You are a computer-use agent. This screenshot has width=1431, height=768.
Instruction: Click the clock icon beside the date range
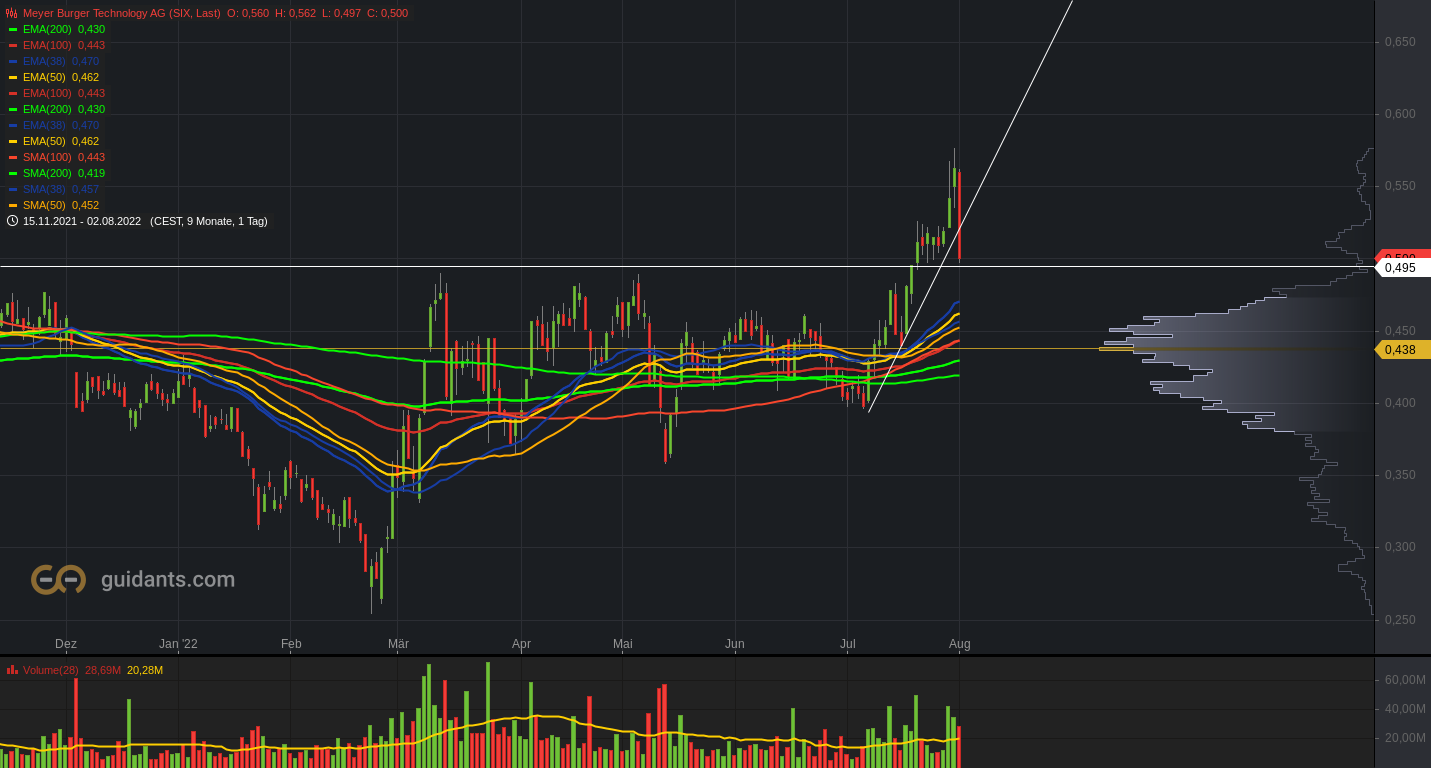[x=12, y=221]
